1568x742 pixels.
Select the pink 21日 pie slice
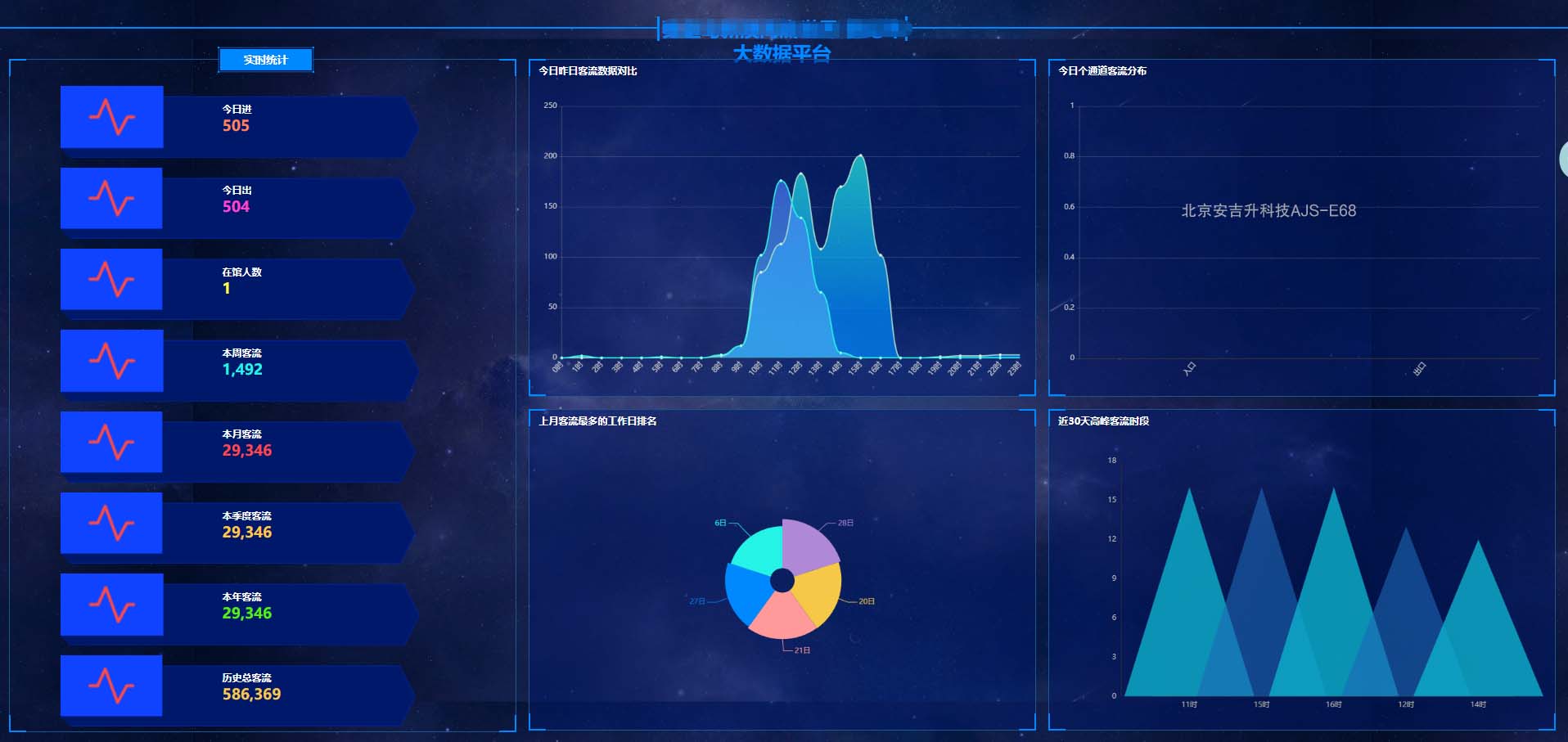(782, 618)
